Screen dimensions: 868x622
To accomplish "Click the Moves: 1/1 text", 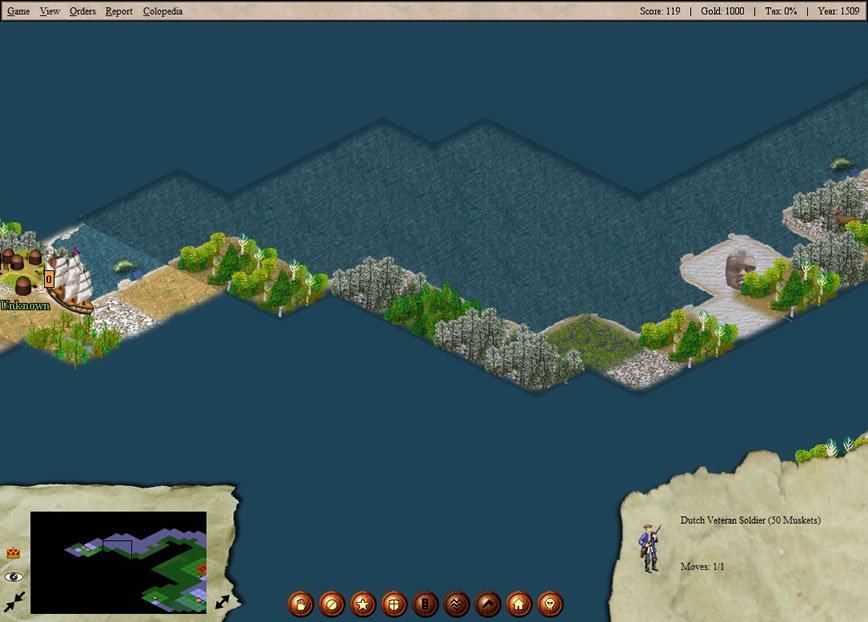I will tap(702, 567).
